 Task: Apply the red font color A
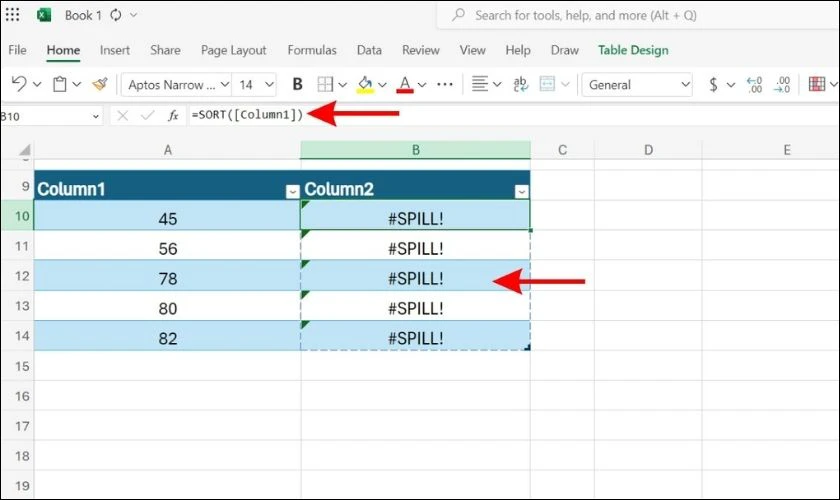[x=405, y=84]
